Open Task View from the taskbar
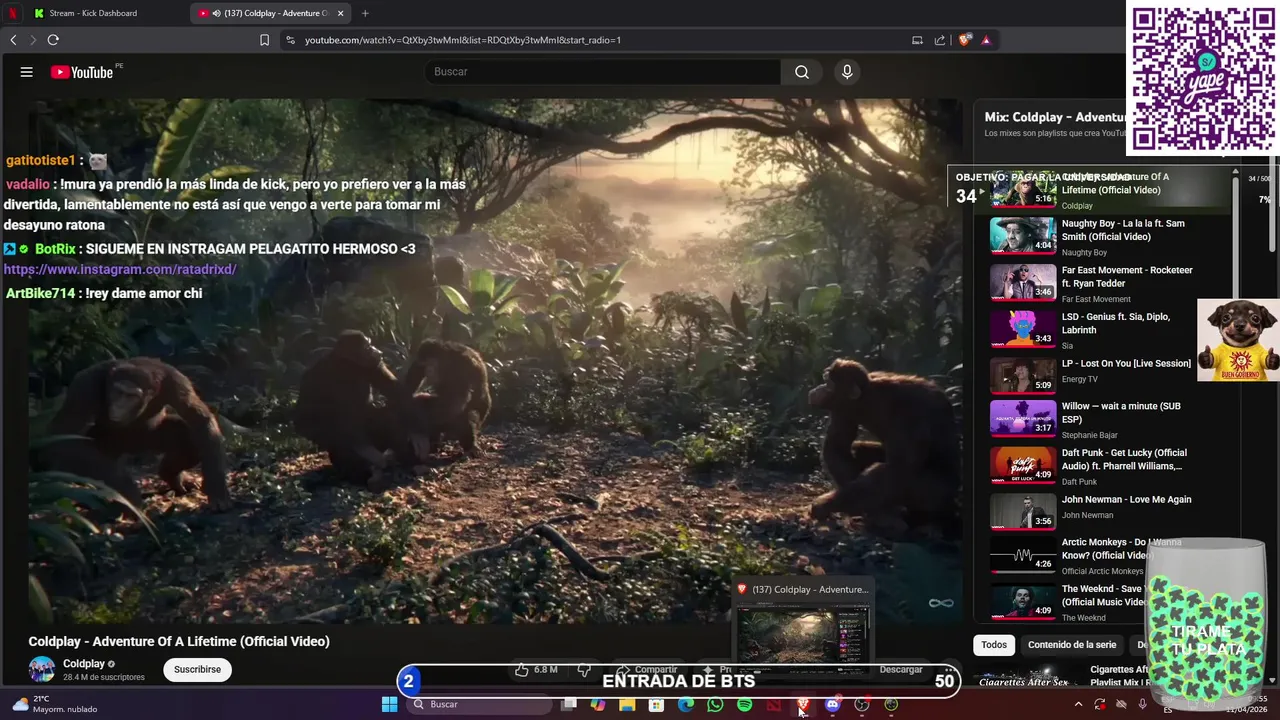1280x720 pixels. [569, 704]
